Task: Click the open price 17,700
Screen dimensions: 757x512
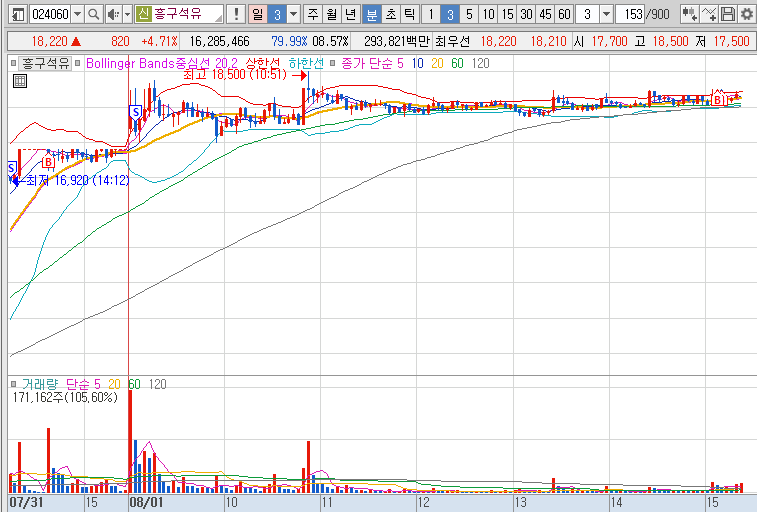Action: (x=609, y=42)
